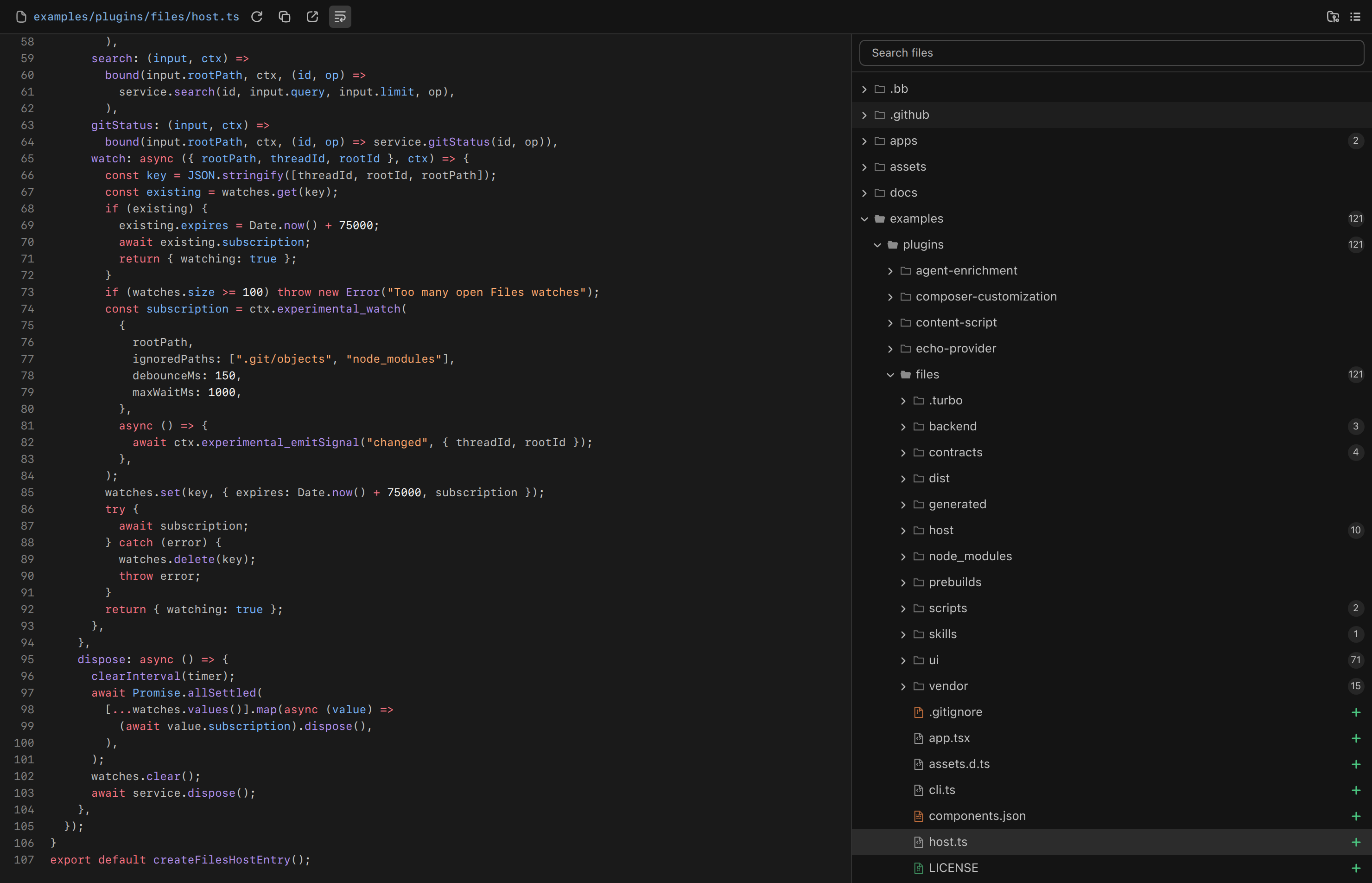Select the prebuilds folder

click(1112, 582)
